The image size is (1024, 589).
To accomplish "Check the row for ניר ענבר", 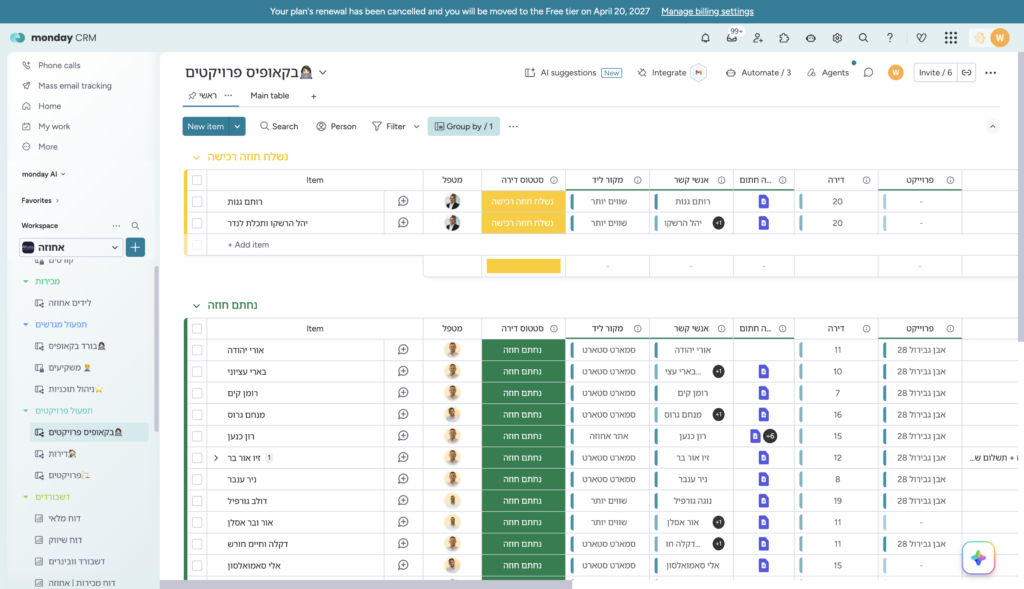I will (x=197, y=479).
